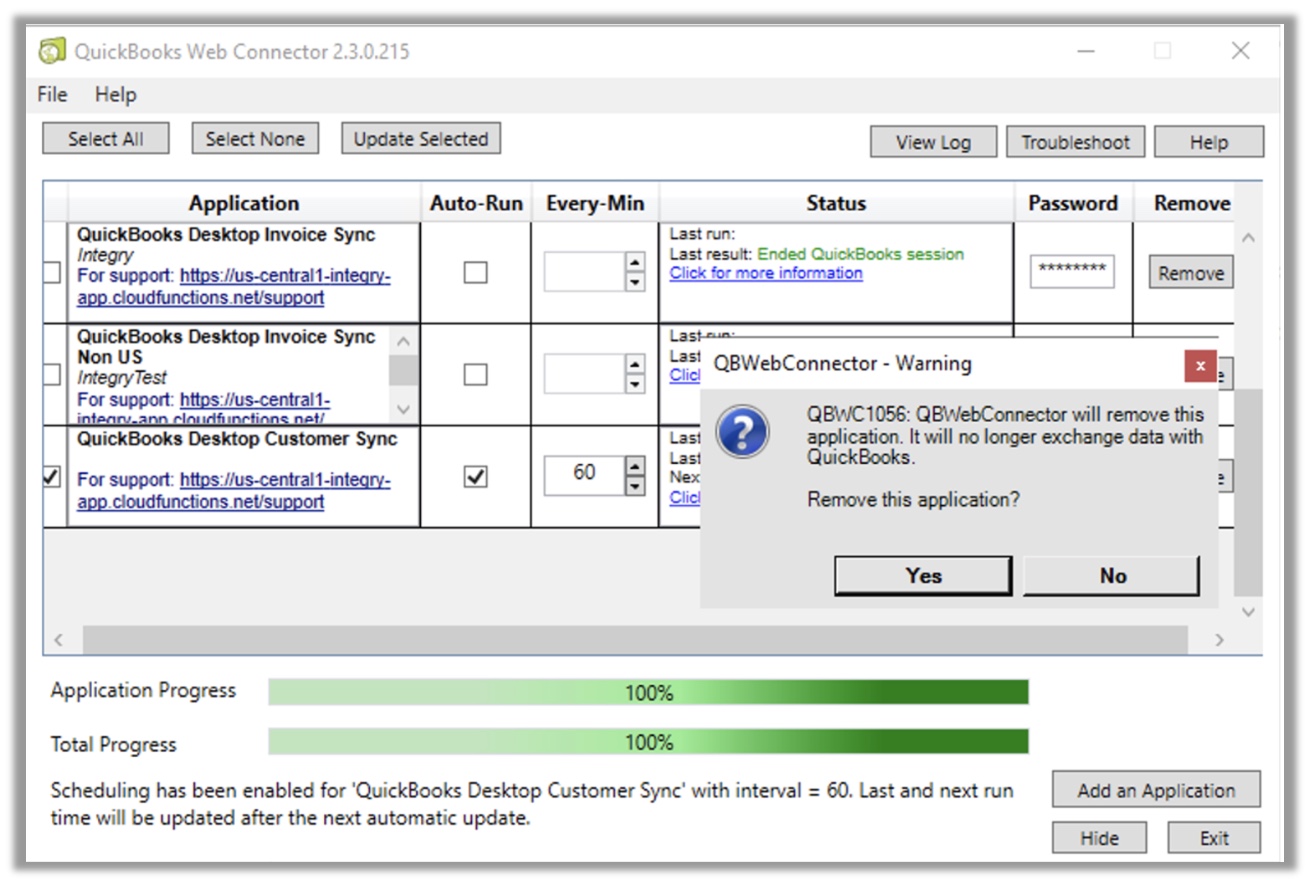1310x882 pixels.
Task: Click the 'QuickBooks Desktop Customer Sync' application name
Action: pyautogui.click(x=237, y=439)
